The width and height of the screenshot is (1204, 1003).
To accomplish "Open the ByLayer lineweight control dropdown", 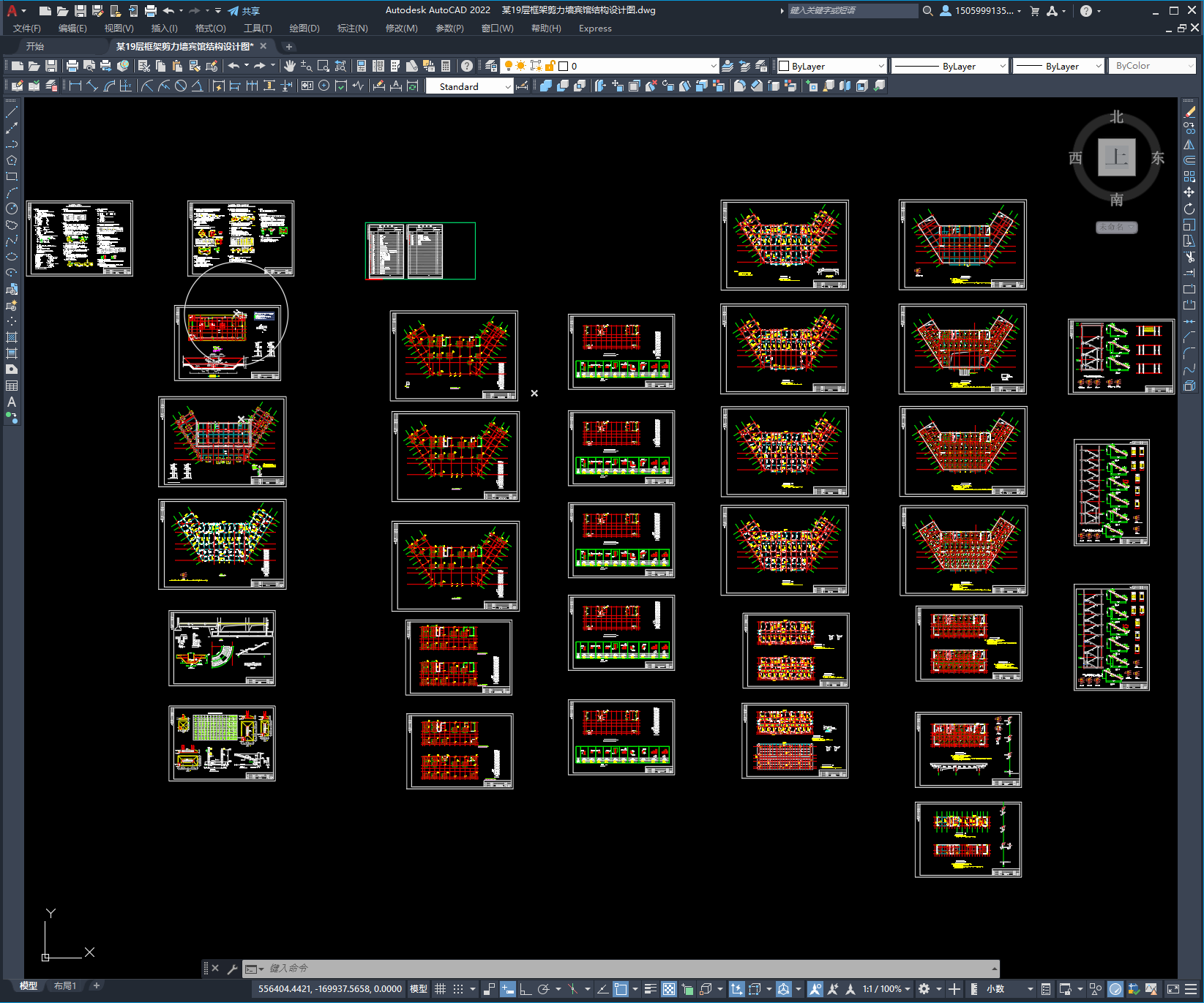I will pos(1058,66).
